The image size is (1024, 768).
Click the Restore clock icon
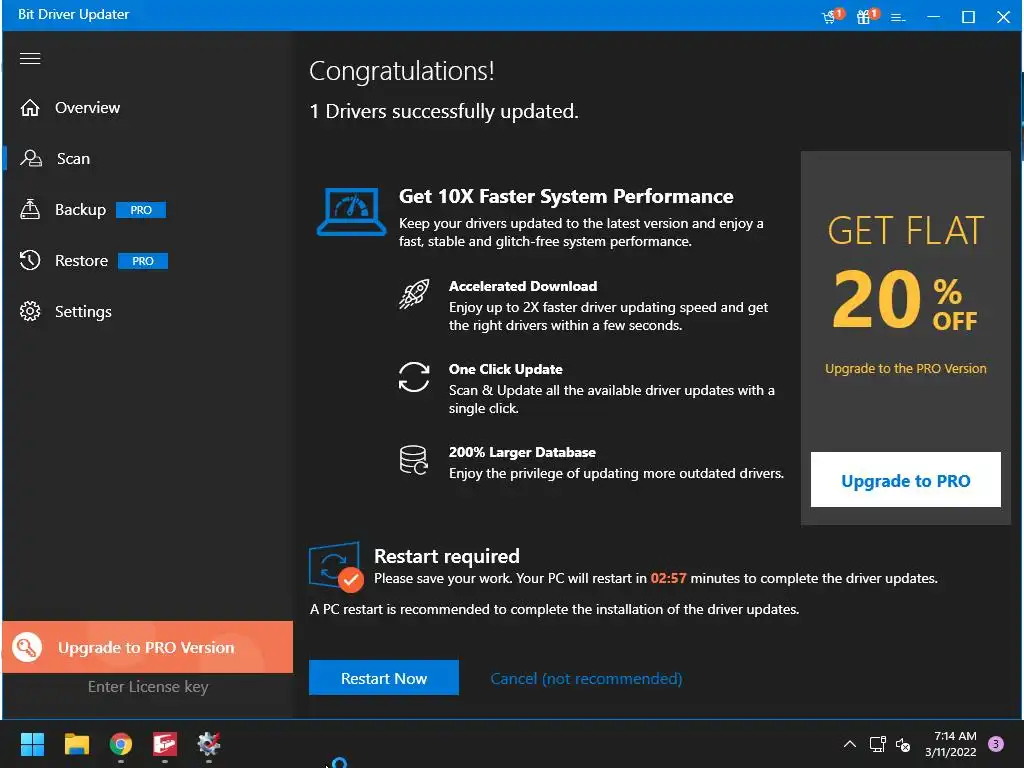coord(30,261)
